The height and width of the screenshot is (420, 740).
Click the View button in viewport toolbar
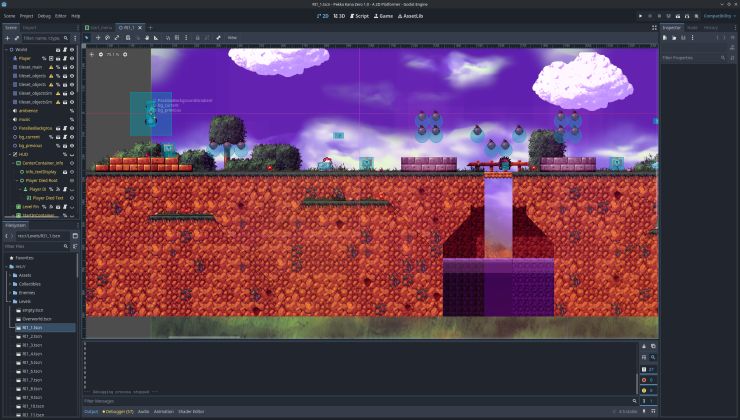[x=232, y=38]
